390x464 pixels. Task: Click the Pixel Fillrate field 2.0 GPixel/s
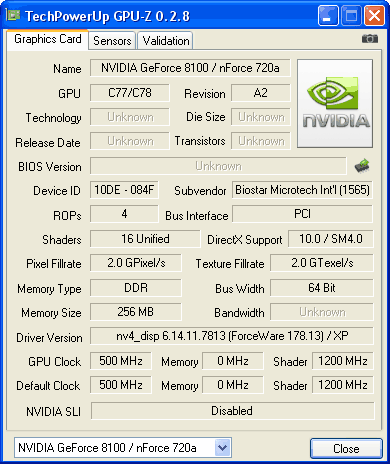tap(136, 263)
